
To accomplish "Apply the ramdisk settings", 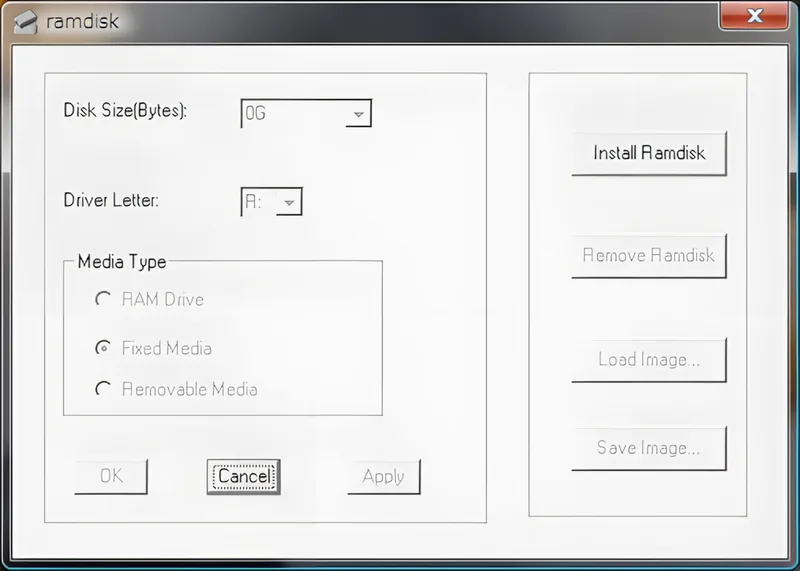I will [383, 476].
